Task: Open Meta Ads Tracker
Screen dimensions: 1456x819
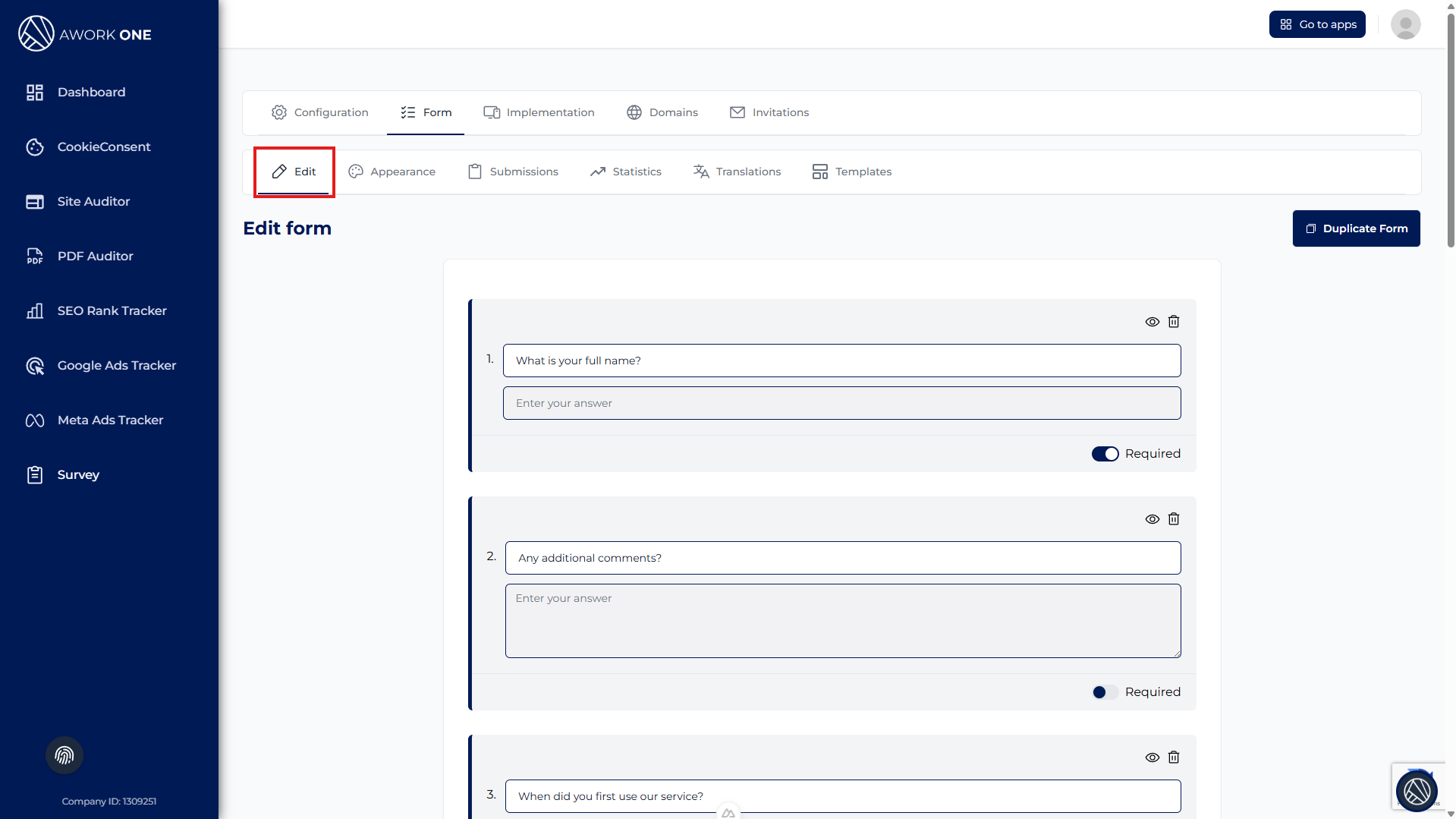Action: coord(110,420)
